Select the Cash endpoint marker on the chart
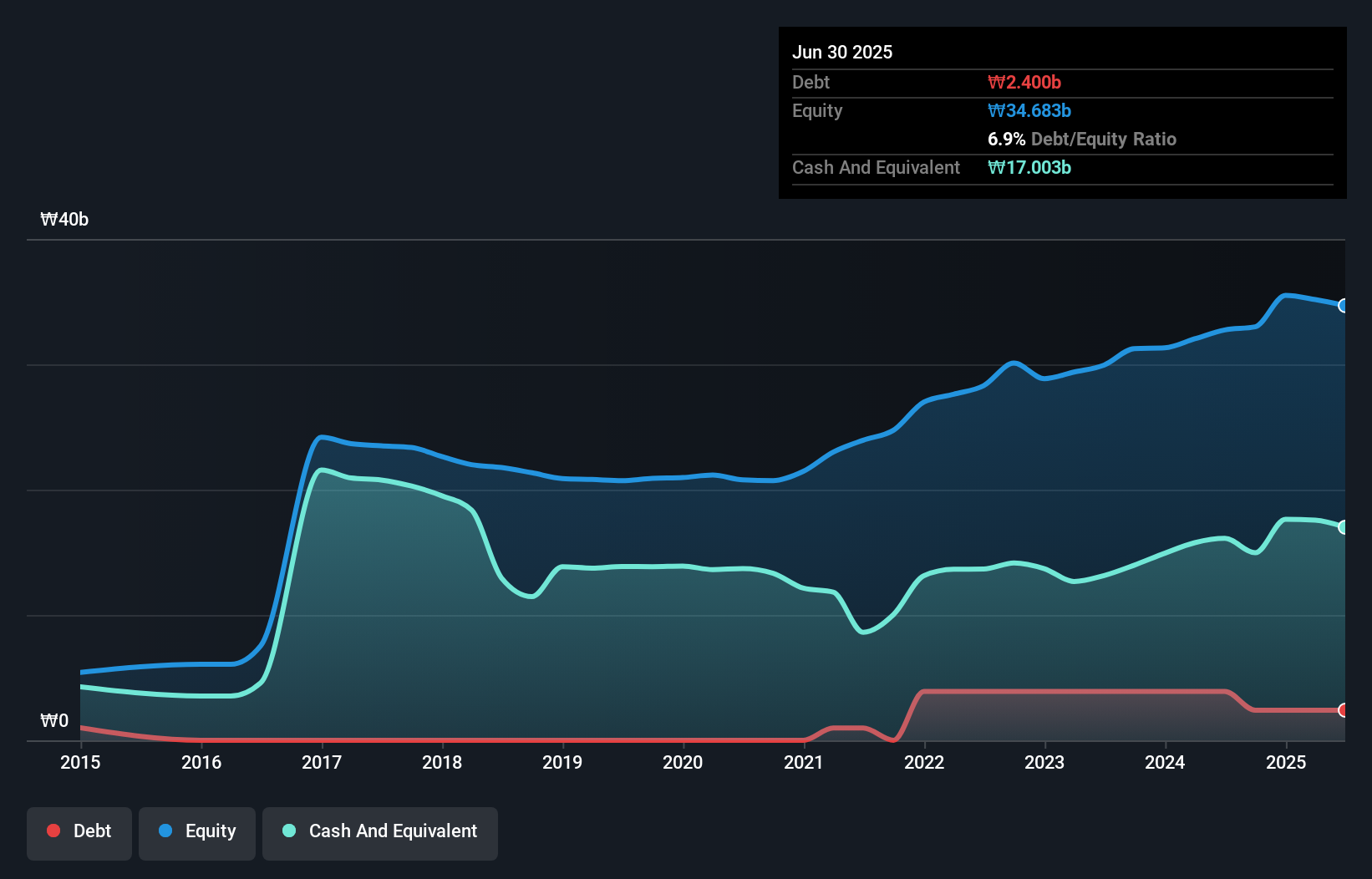The width and height of the screenshot is (1372, 879). (x=1343, y=527)
